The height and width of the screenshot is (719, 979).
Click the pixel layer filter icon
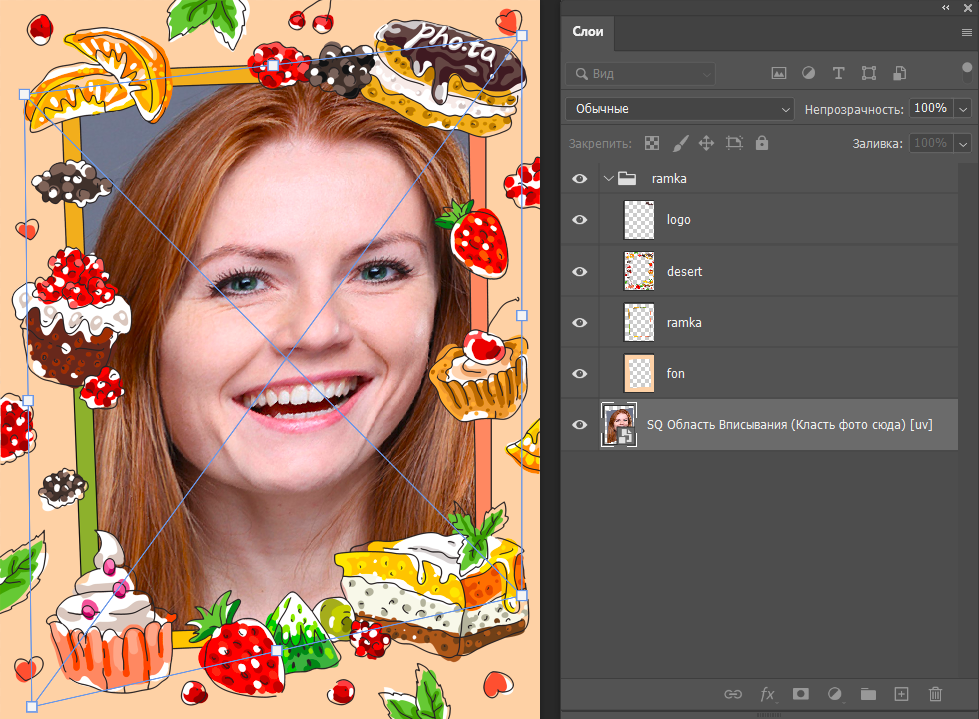(x=779, y=73)
